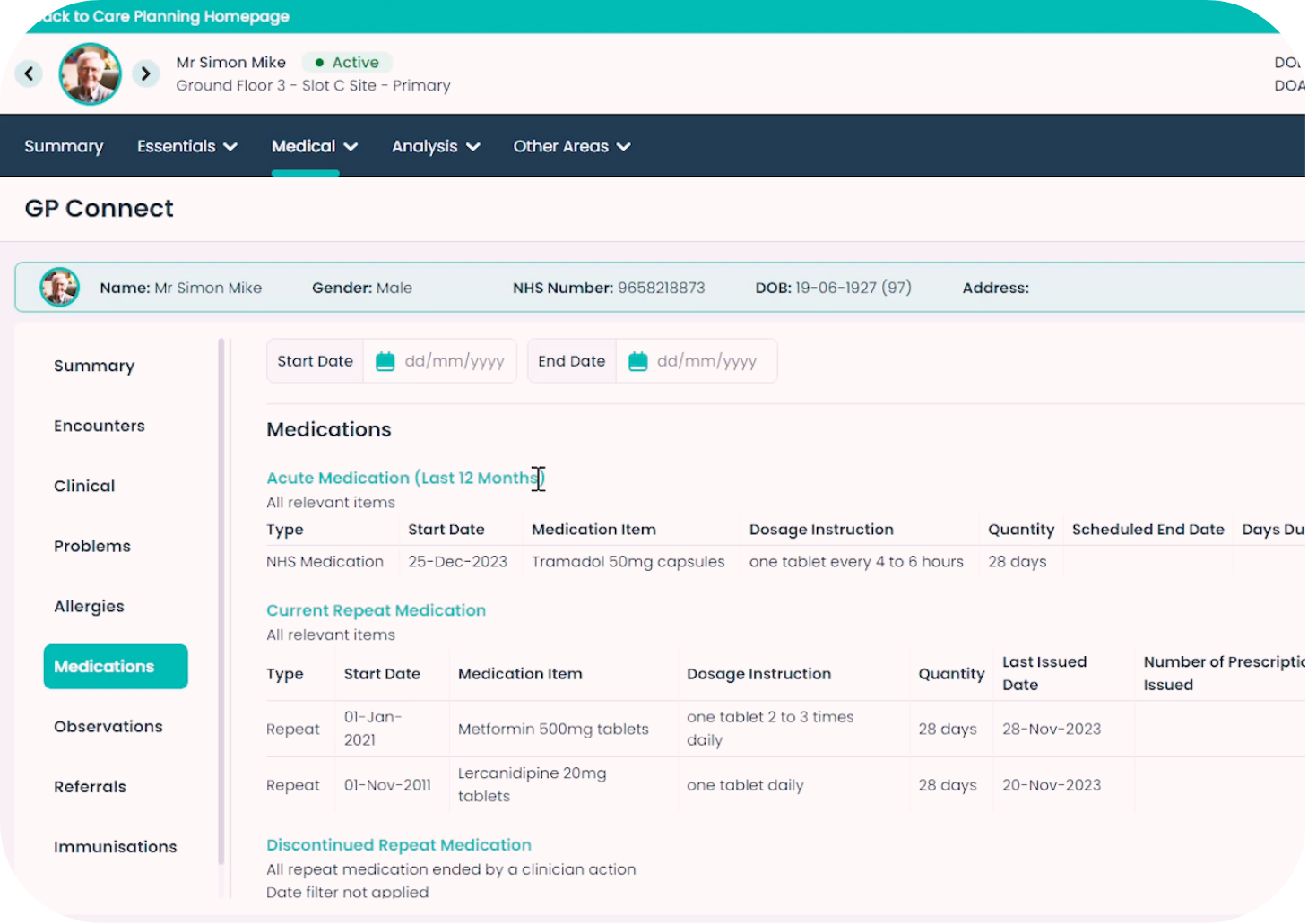Viewport: 1308px width, 924px height.
Task: Click Mr Simon Mike's profile photo
Action: [90, 73]
